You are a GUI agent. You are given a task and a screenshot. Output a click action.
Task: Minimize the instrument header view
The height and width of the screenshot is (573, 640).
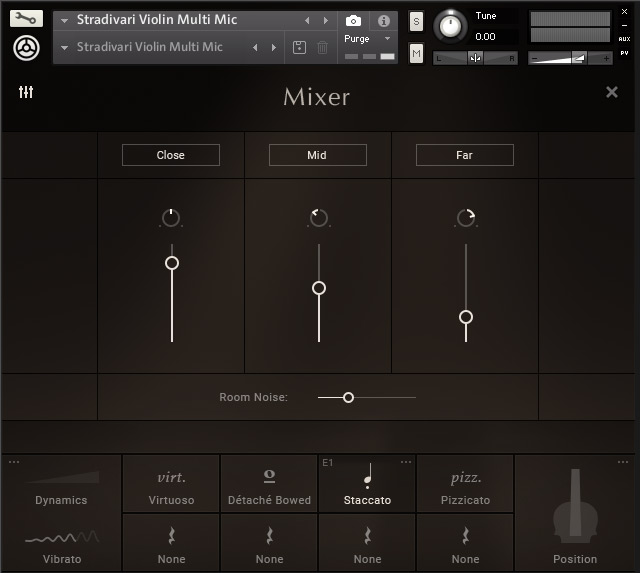[x=624, y=25]
